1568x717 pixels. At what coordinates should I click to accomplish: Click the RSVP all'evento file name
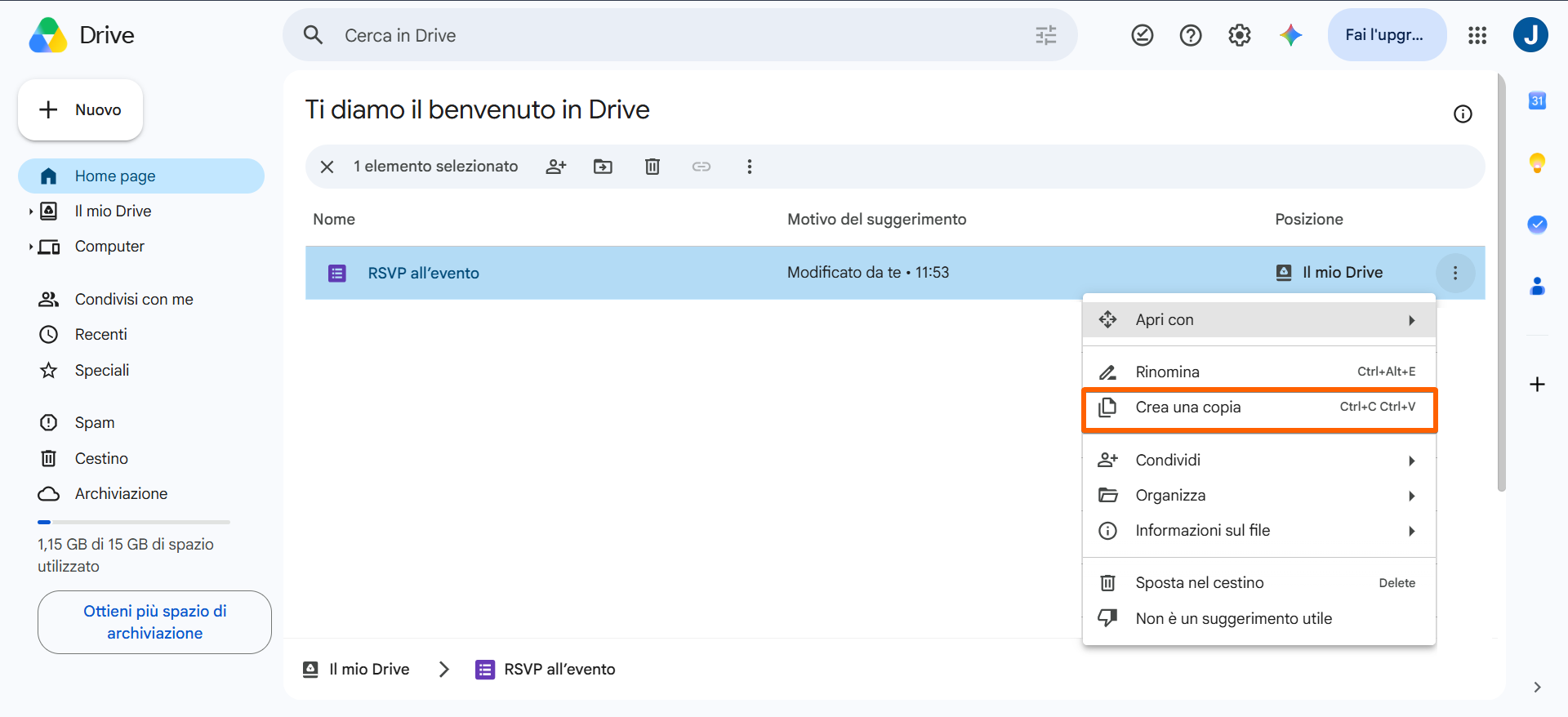tap(423, 274)
